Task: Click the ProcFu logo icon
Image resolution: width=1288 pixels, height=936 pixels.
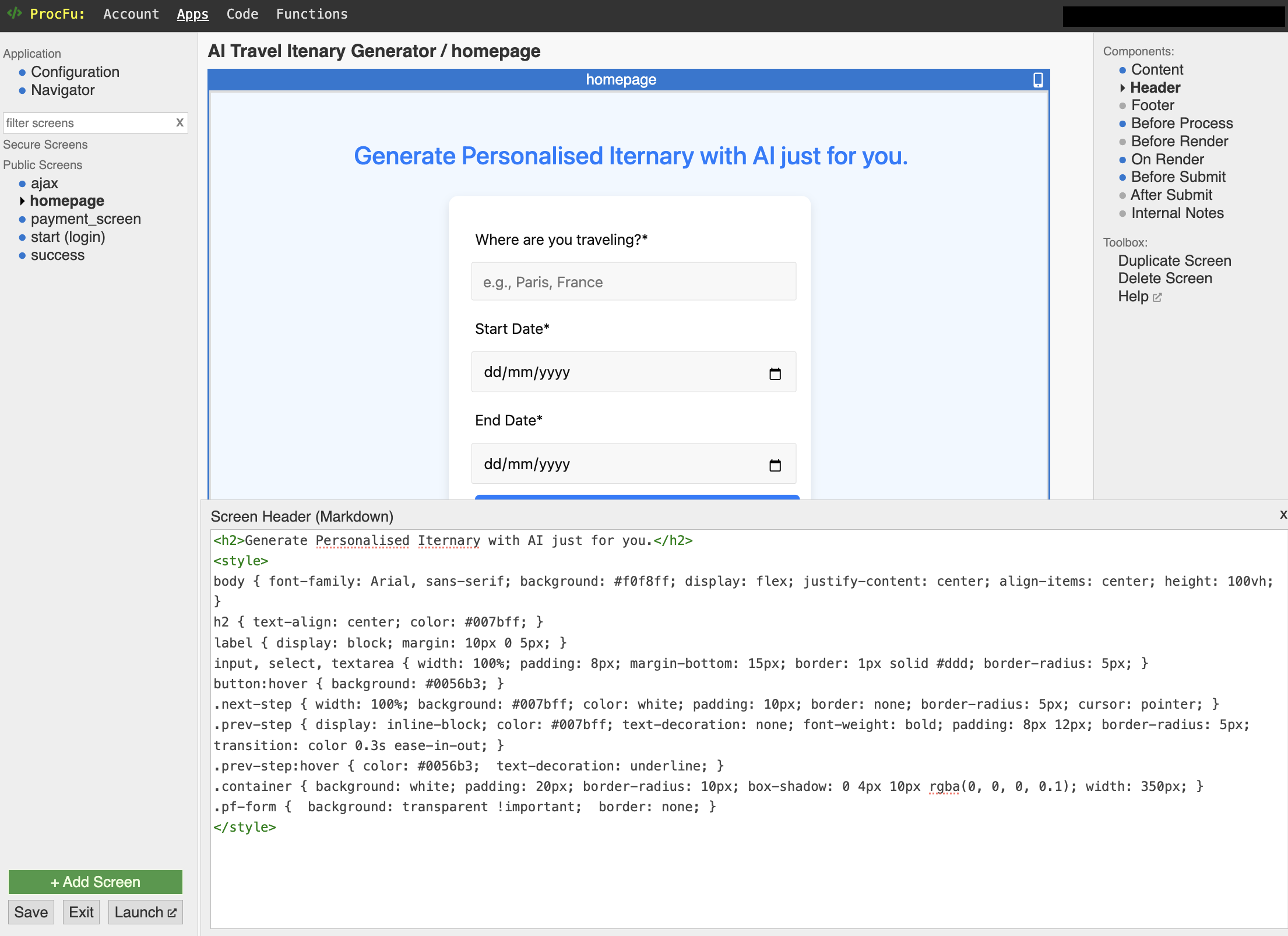Action: pyautogui.click(x=15, y=13)
